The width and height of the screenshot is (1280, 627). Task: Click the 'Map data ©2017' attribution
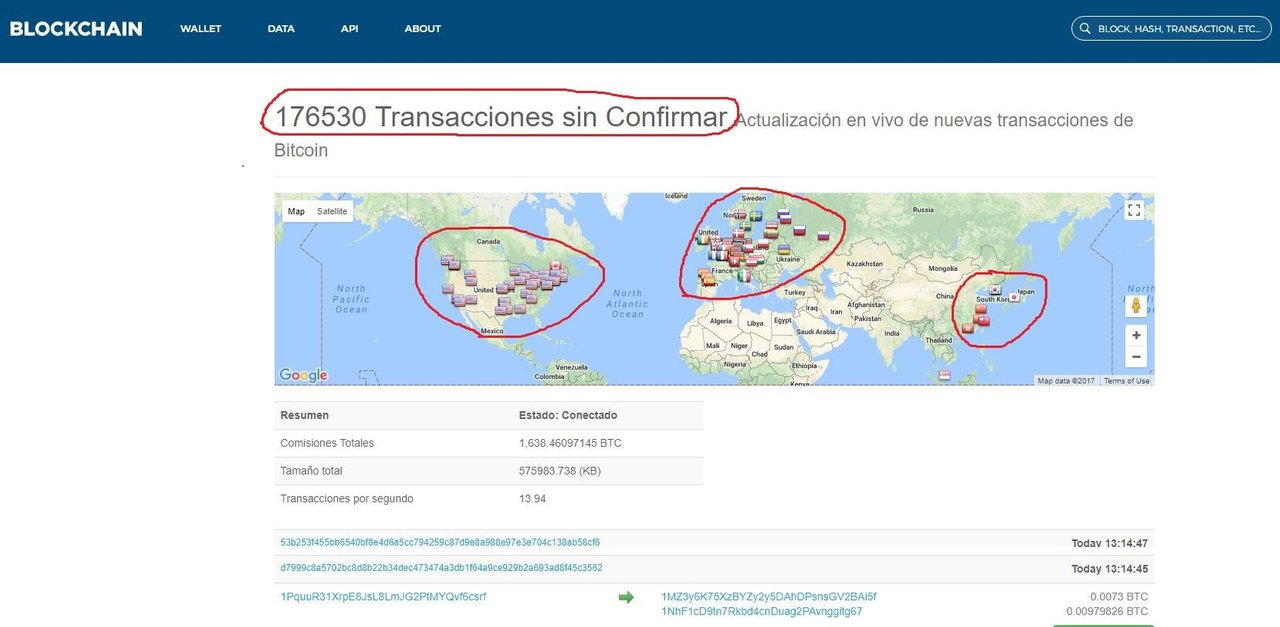coord(1067,381)
